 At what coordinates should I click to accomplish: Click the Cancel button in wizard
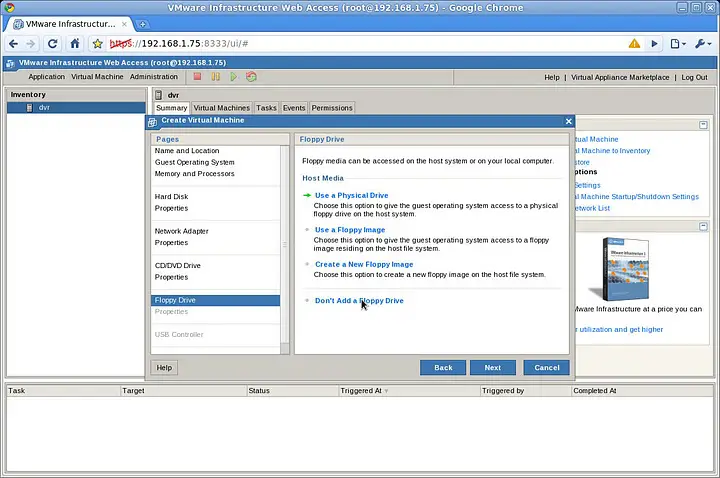pos(546,367)
